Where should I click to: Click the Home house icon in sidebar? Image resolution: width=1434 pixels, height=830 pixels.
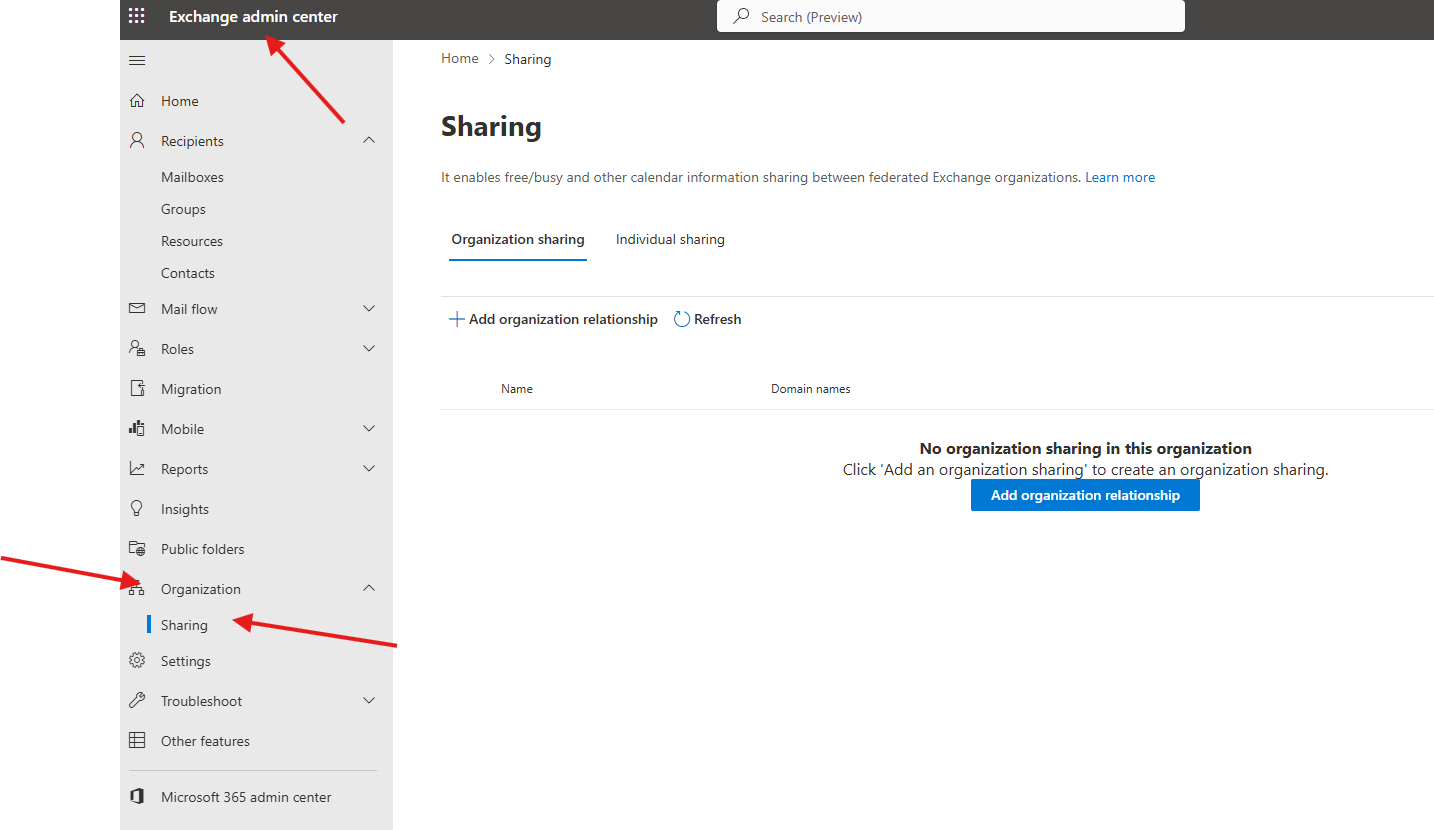137,101
